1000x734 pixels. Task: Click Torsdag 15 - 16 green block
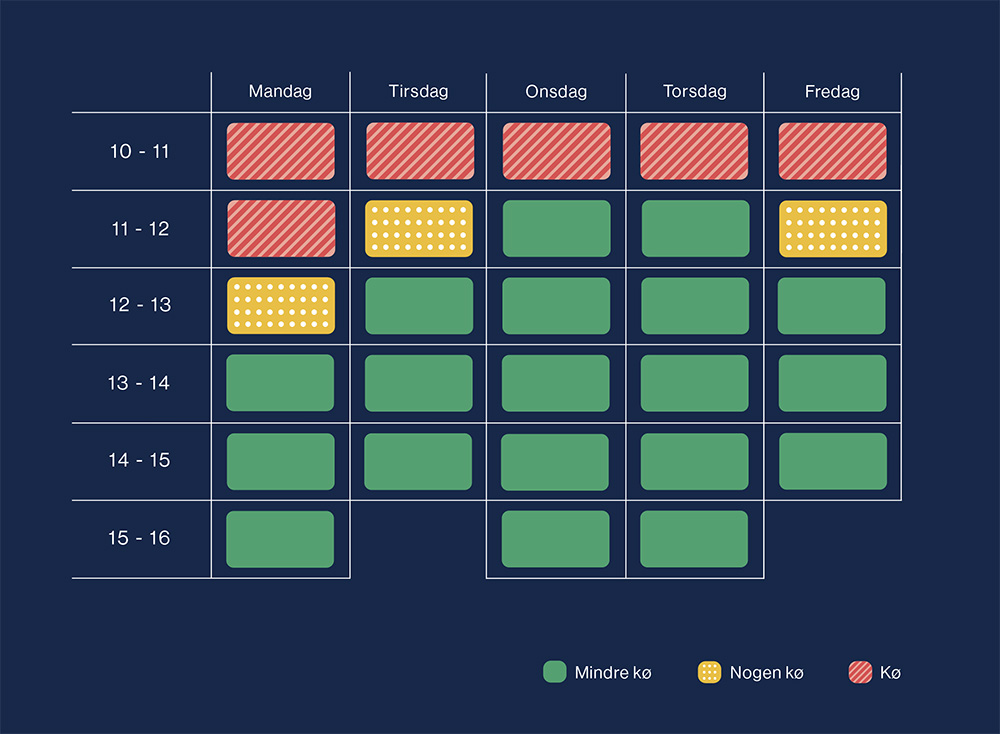click(694, 539)
